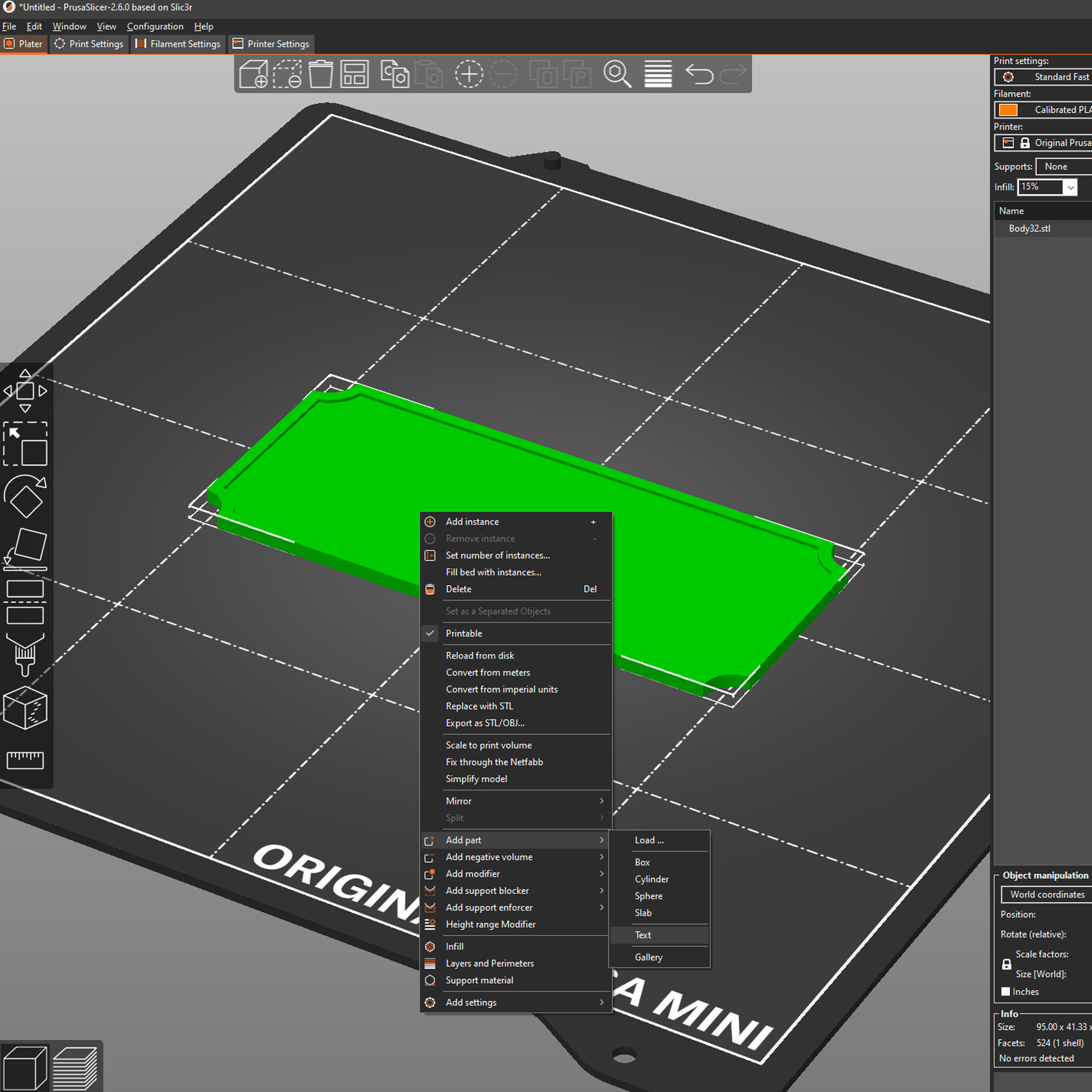Select the Cut tool
Viewport: 1092px width, 1092px height.
pos(26,602)
